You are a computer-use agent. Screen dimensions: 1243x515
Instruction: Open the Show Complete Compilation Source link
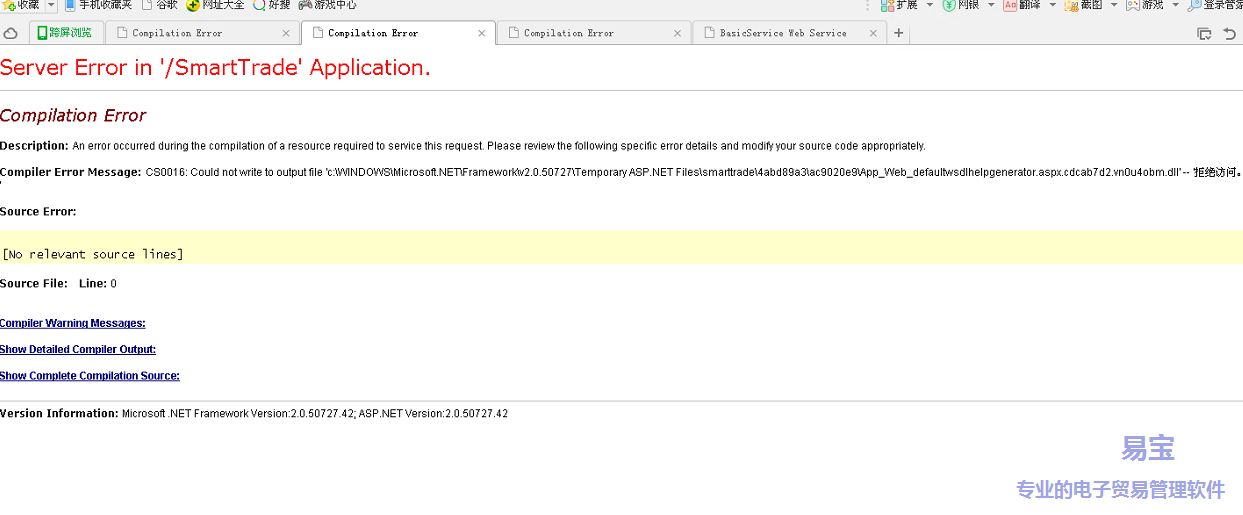(x=90, y=376)
